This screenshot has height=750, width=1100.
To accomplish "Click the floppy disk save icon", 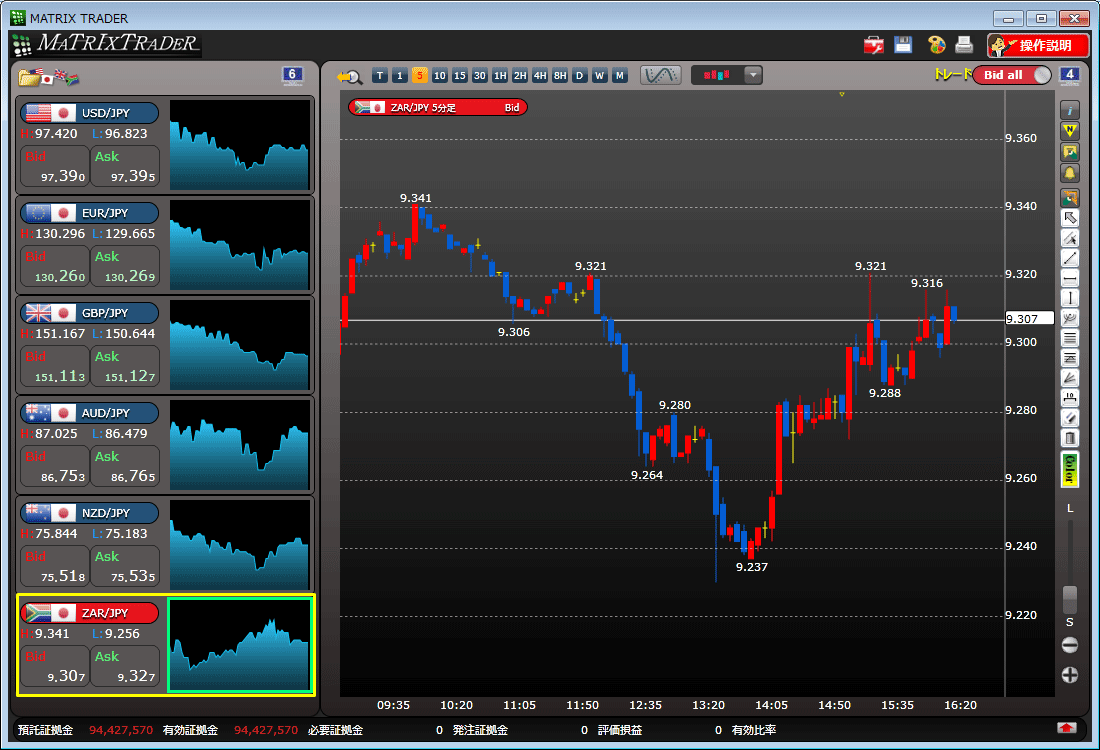I will [x=903, y=45].
